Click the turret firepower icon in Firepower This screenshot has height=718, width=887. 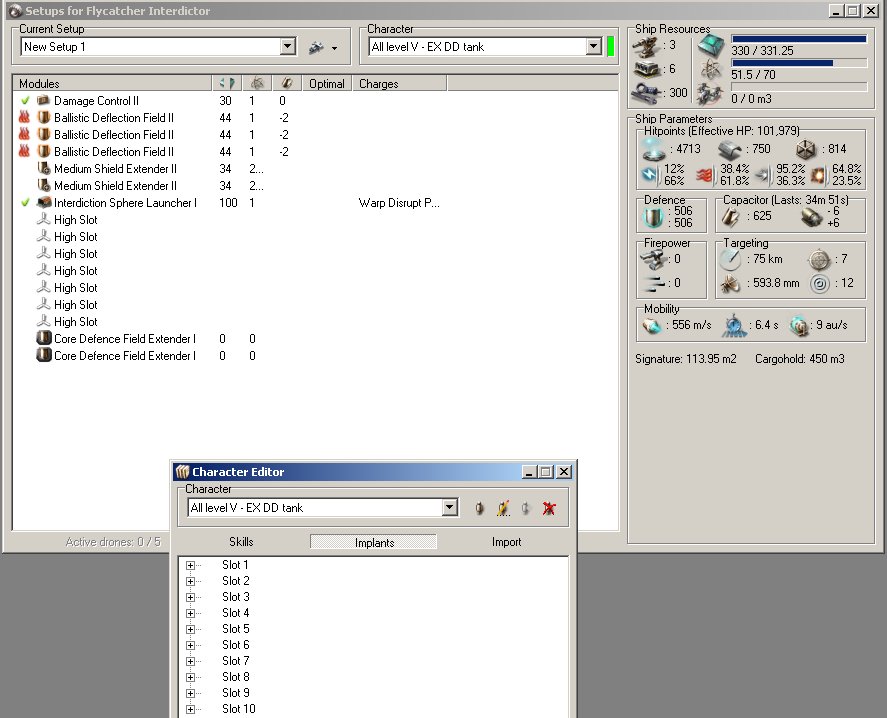pos(654,260)
